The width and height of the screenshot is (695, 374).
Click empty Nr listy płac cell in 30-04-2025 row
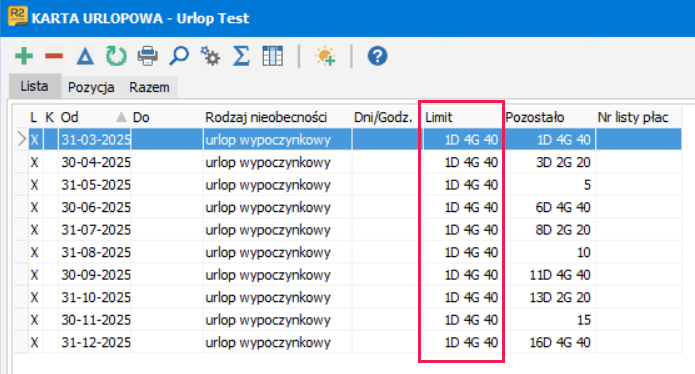point(638,163)
